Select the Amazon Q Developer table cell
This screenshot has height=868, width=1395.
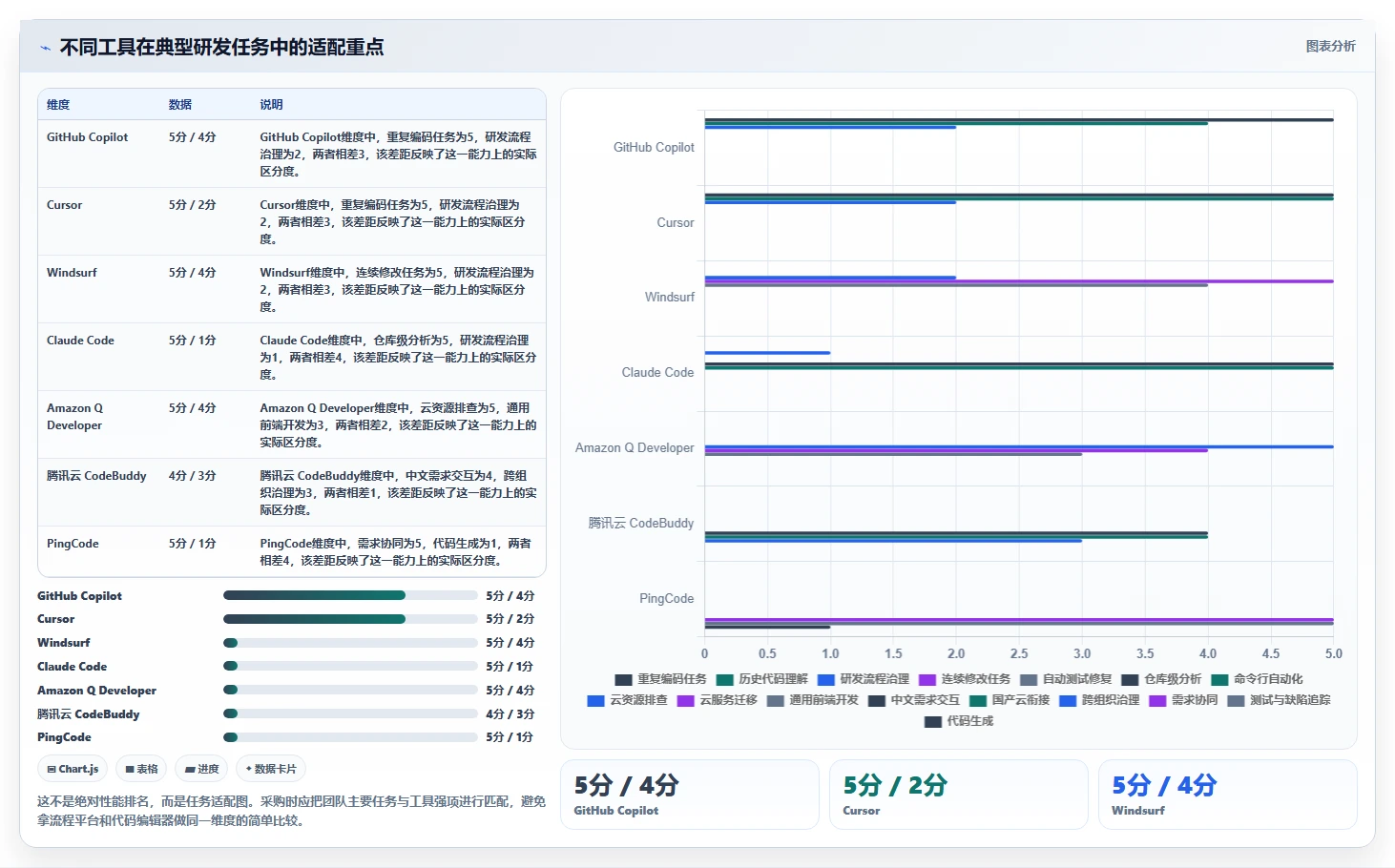tap(74, 417)
